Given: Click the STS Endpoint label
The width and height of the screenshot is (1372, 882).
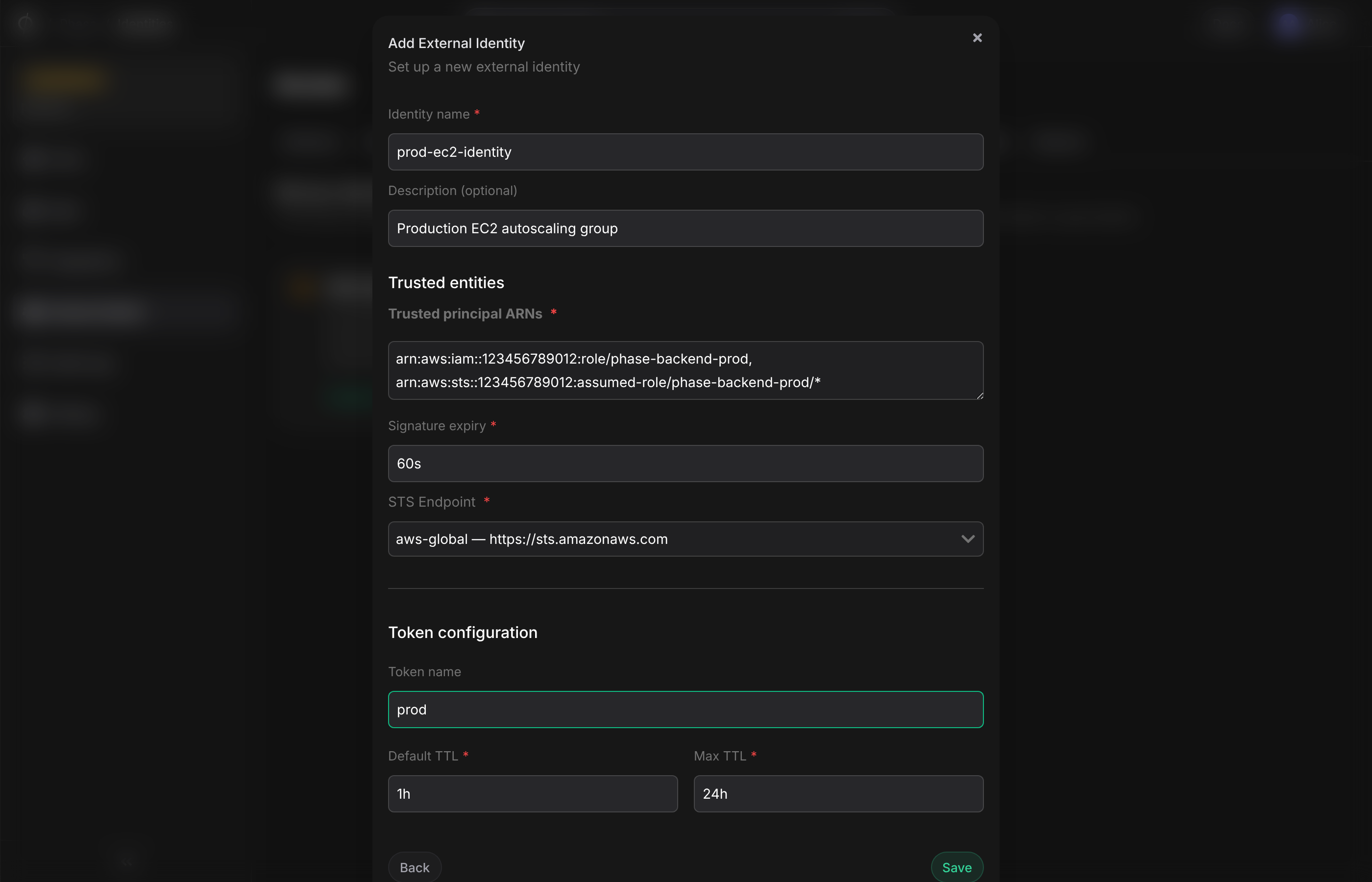Looking at the screenshot, I should coord(432,502).
